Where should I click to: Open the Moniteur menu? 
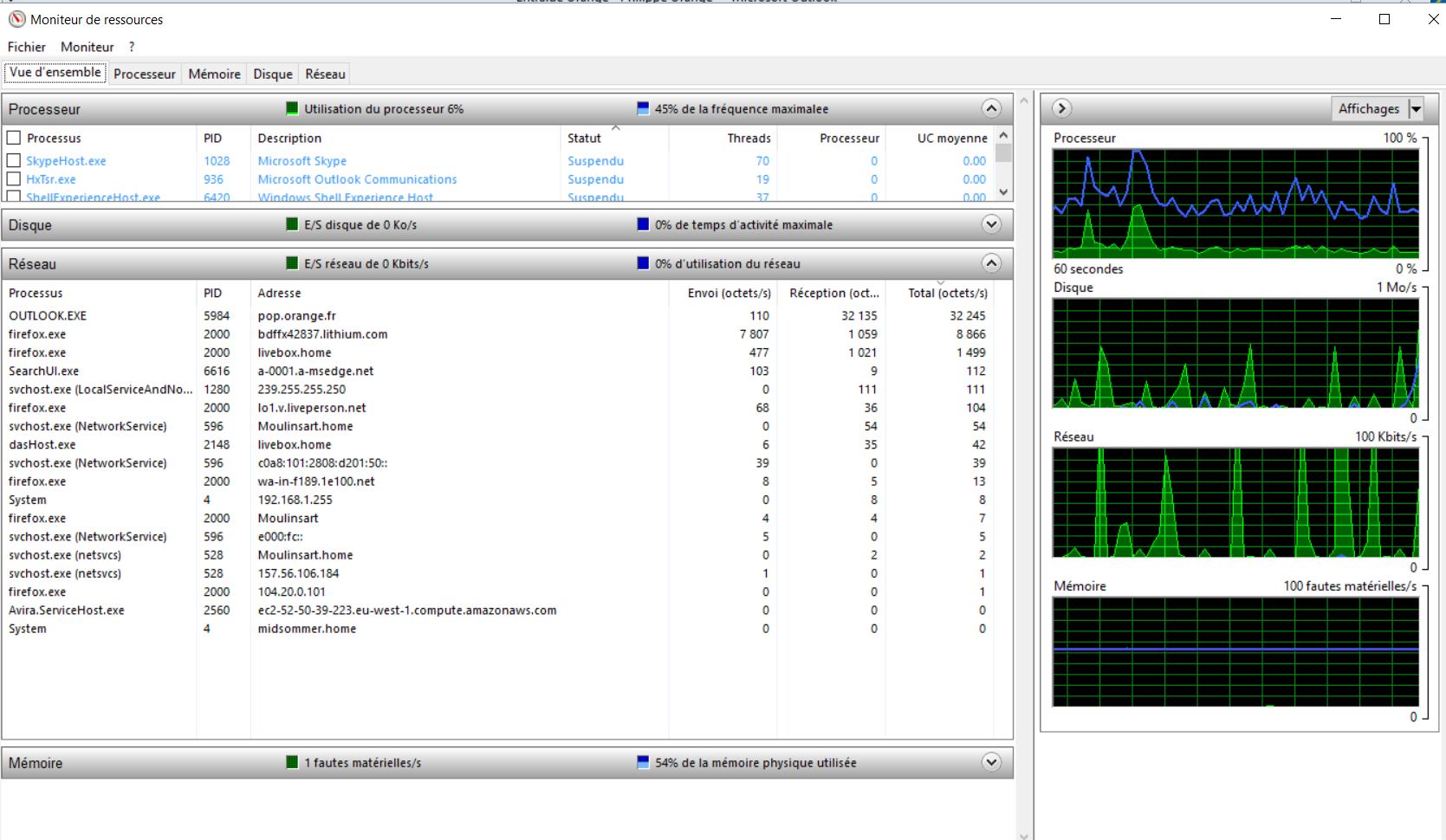pyautogui.click(x=87, y=47)
